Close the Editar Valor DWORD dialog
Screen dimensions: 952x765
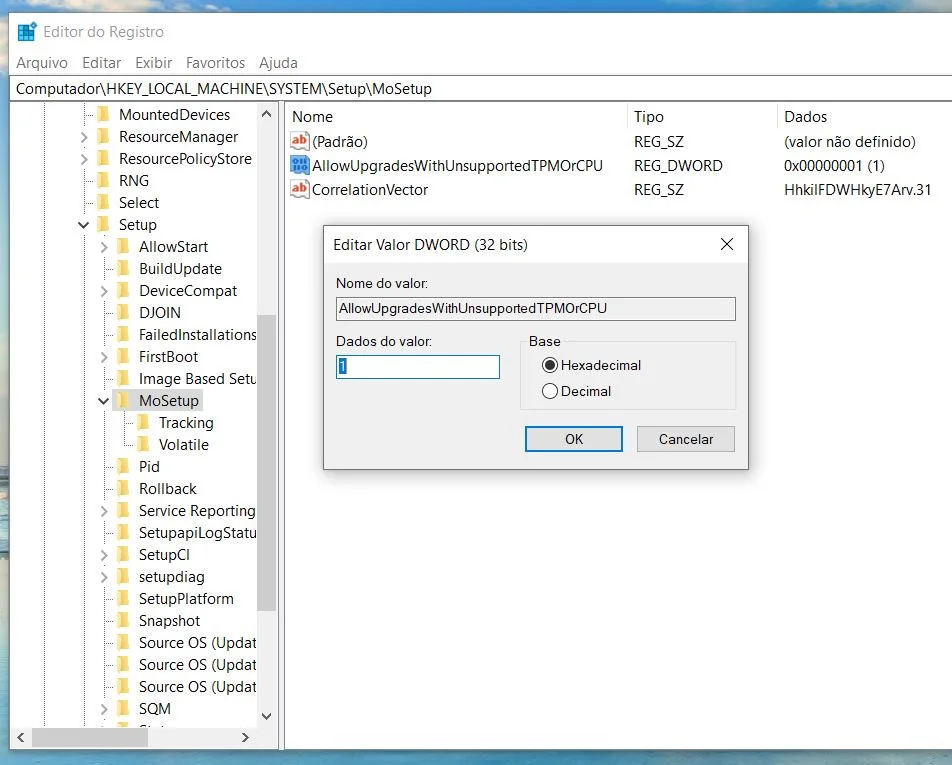[727, 244]
